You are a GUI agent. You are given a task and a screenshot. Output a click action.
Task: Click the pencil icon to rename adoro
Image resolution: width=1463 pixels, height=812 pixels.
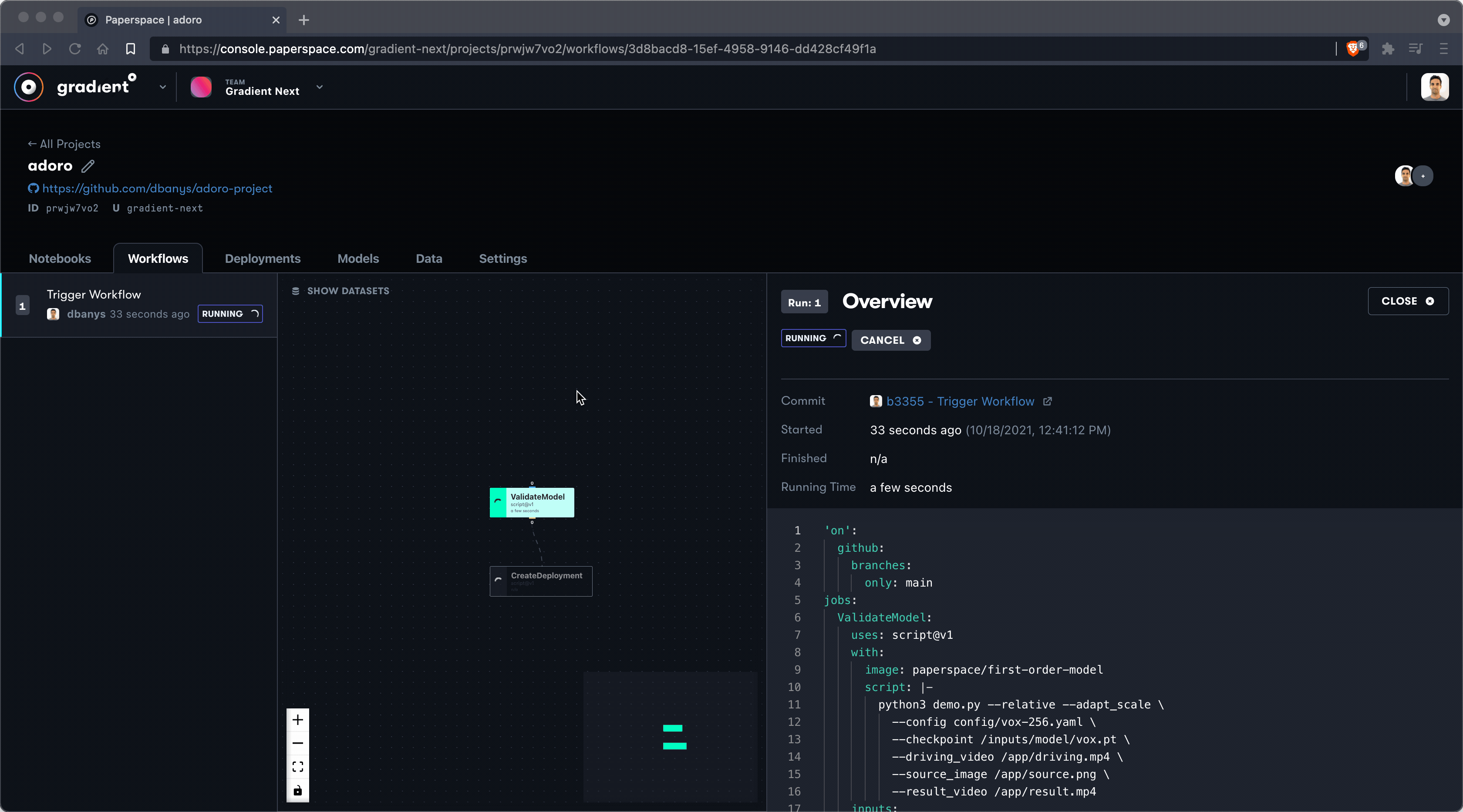(88, 166)
